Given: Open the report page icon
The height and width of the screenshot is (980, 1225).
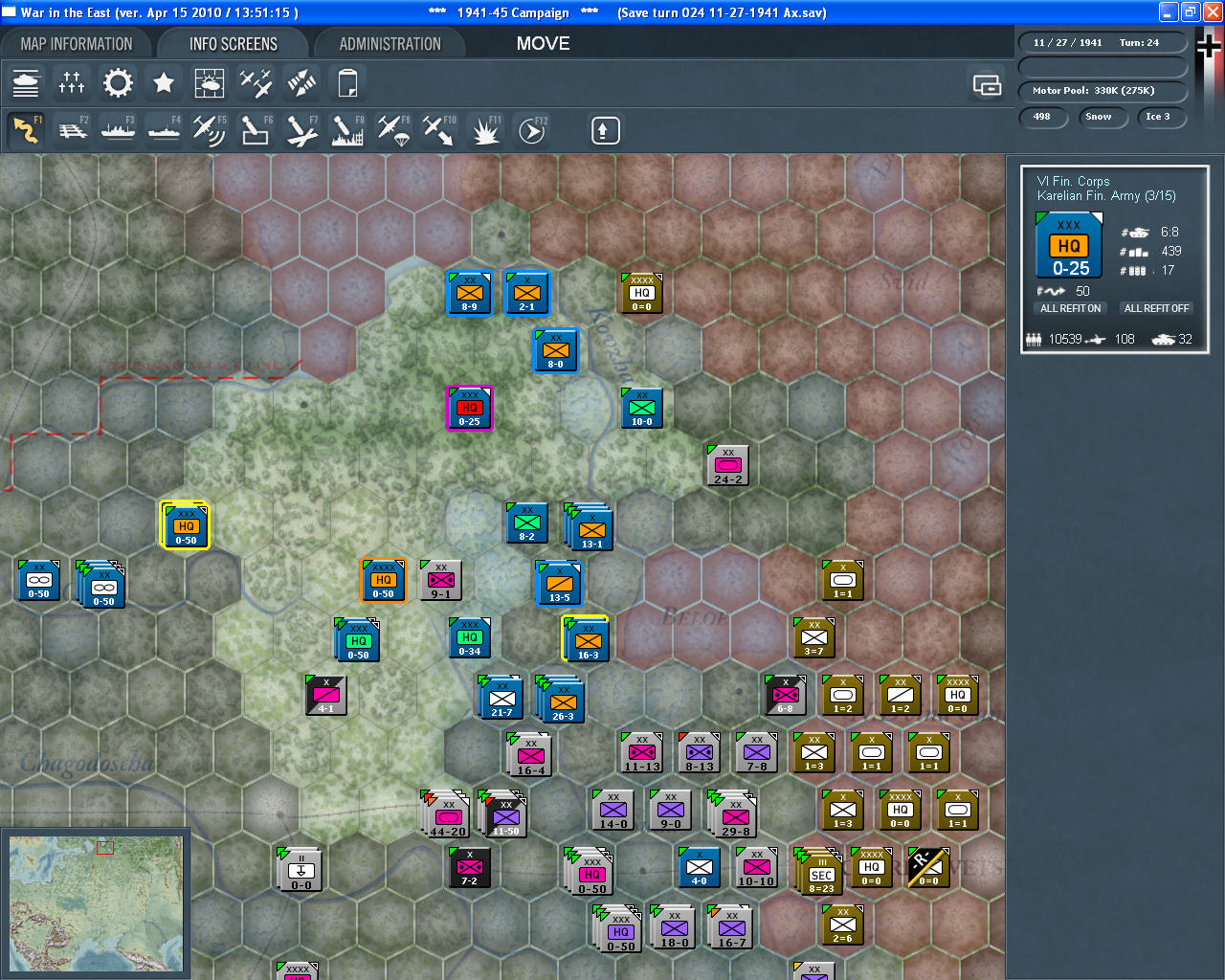Looking at the screenshot, I should [347, 83].
